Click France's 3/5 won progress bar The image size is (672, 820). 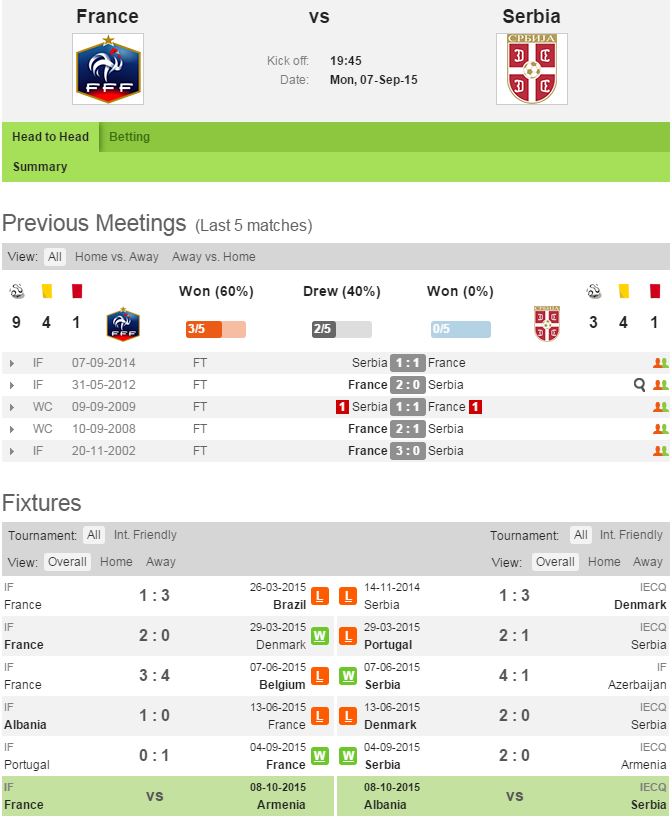click(x=215, y=329)
